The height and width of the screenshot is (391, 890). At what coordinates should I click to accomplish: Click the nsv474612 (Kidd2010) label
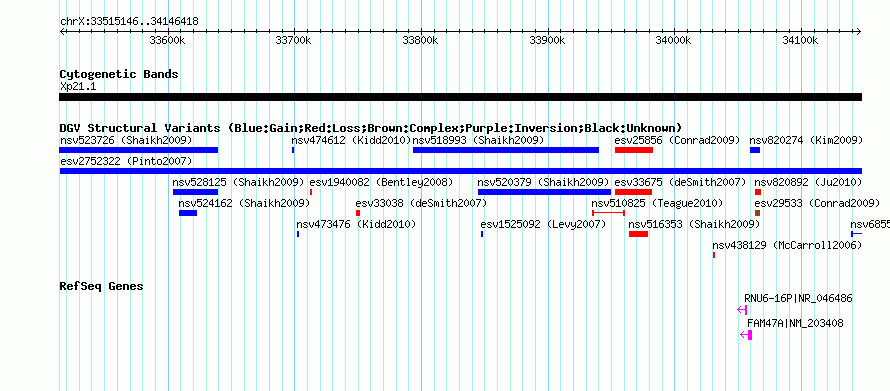pyautogui.click(x=351, y=140)
